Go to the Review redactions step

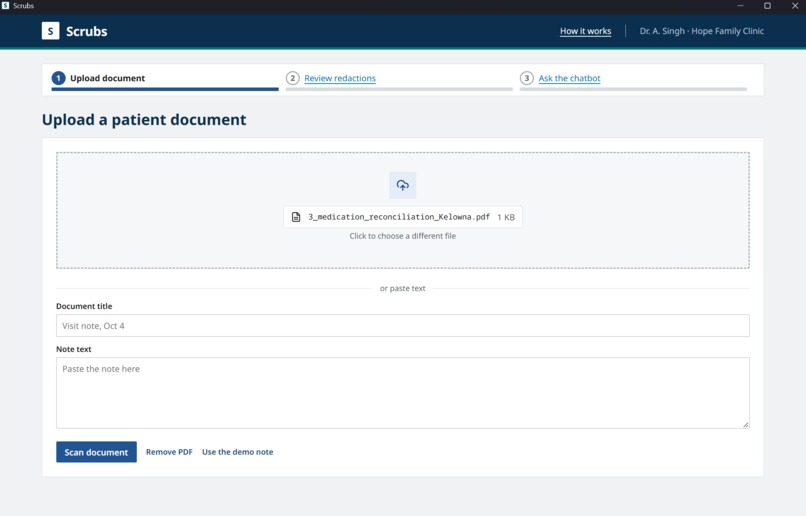(x=340, y=78)
